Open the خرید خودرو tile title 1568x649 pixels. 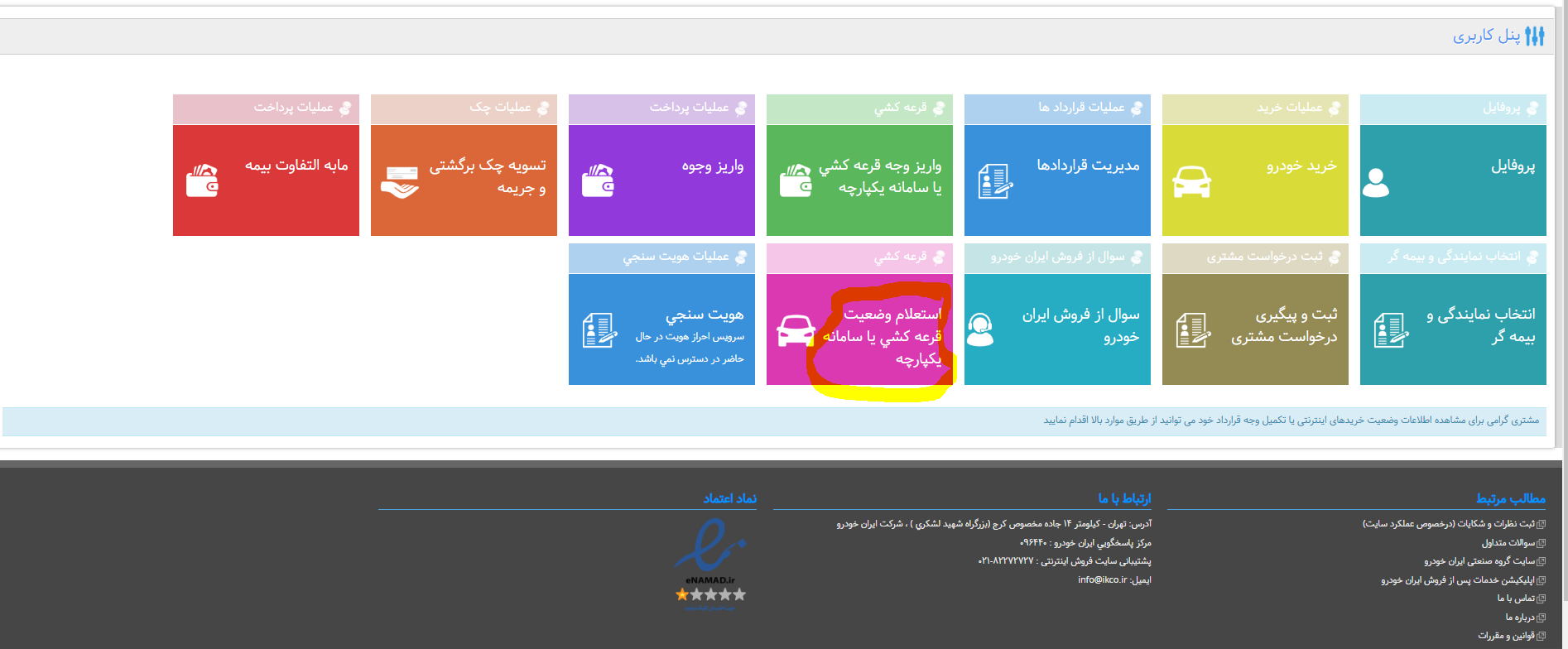click(1301, 166)
